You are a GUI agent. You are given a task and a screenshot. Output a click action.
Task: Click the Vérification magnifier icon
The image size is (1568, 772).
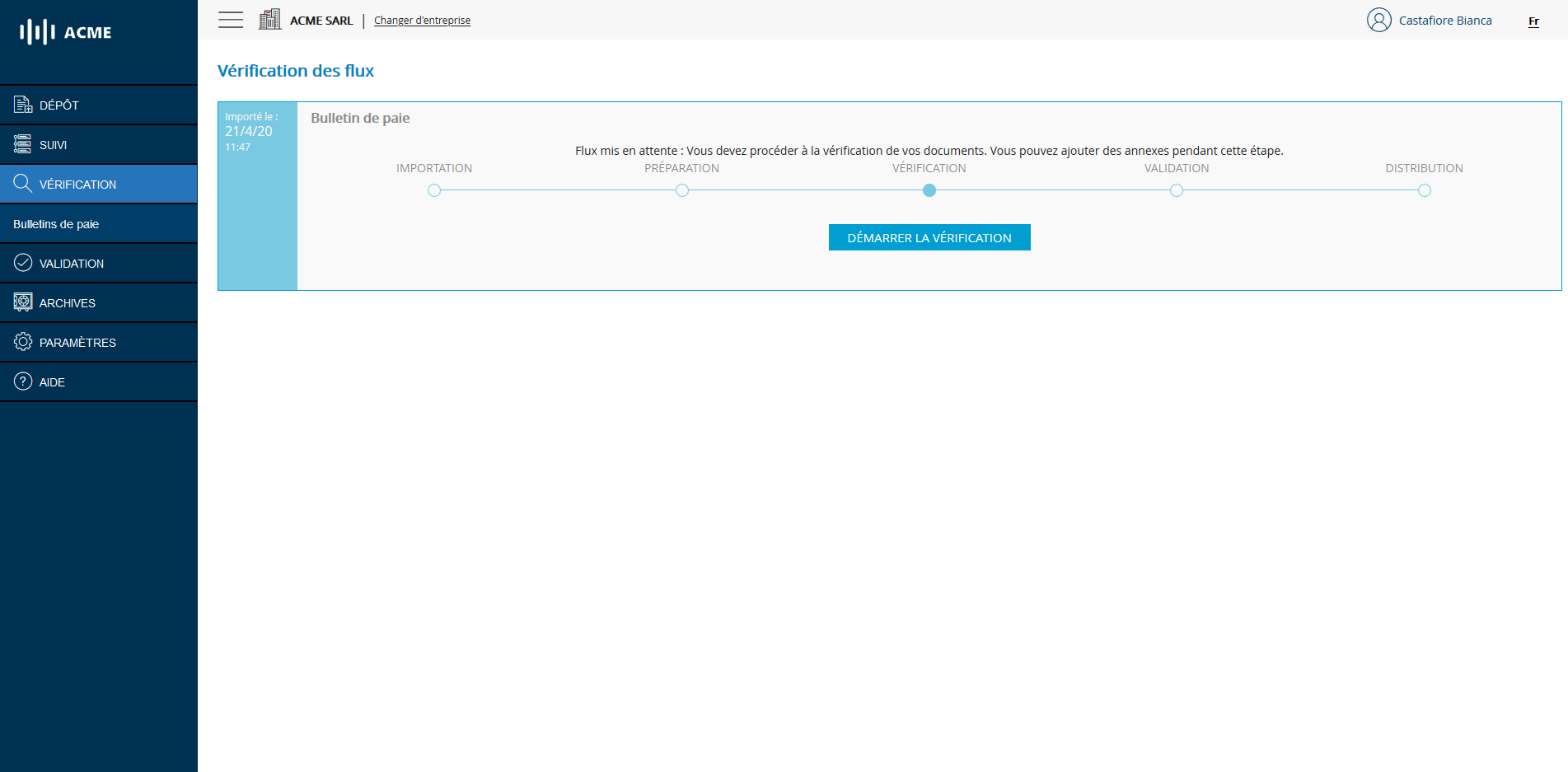(x=23, y=184)
